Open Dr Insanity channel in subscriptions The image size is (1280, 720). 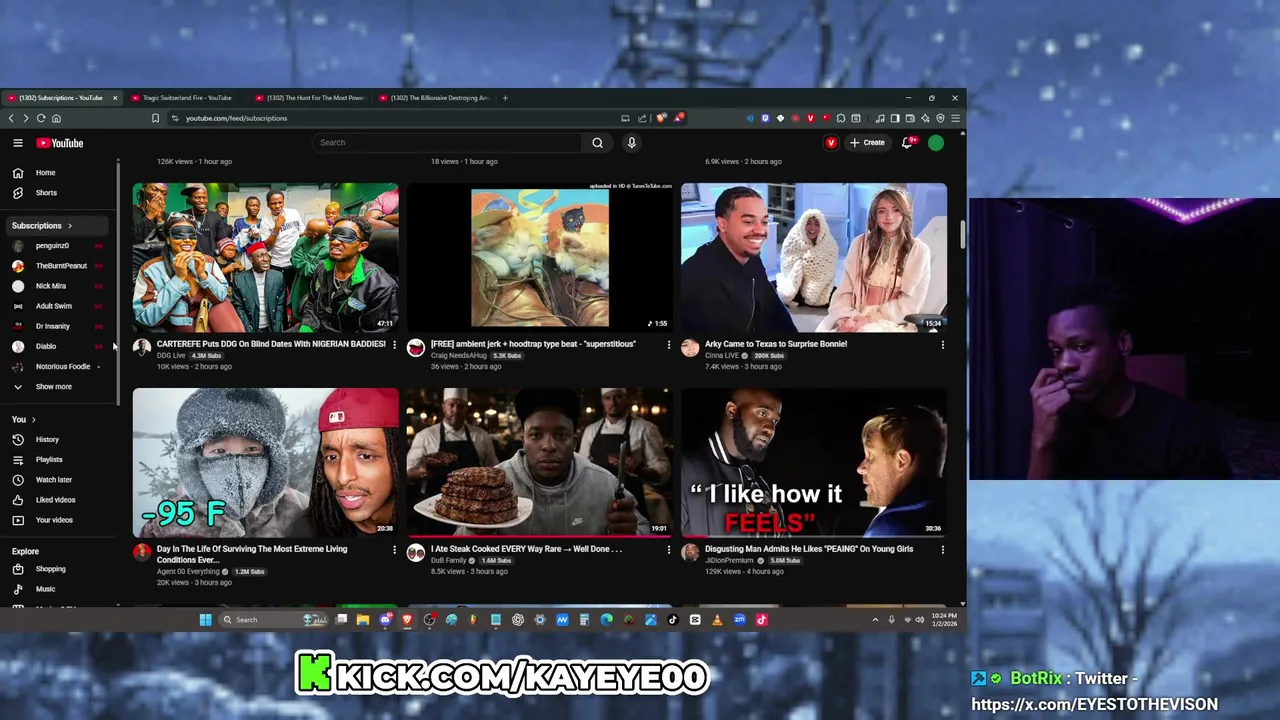coord(52,326)
